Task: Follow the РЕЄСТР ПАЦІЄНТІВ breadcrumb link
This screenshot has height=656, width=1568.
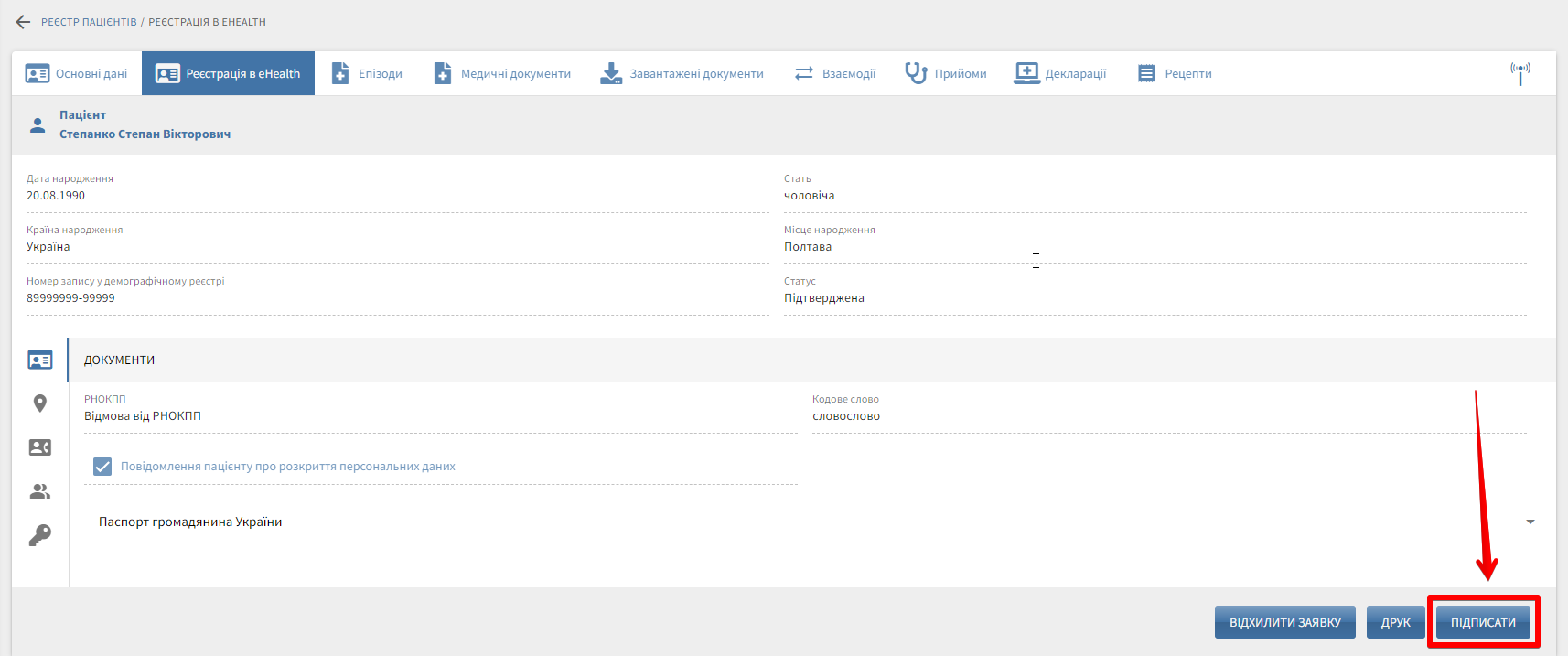Action: coord(89,22)
